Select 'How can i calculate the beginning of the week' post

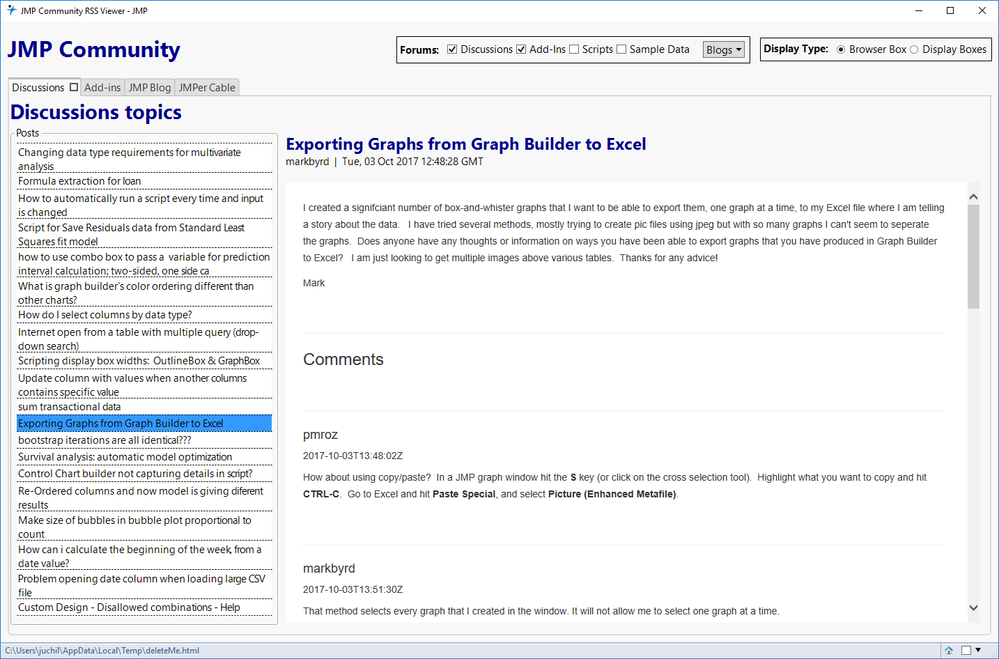click(145, 556)
